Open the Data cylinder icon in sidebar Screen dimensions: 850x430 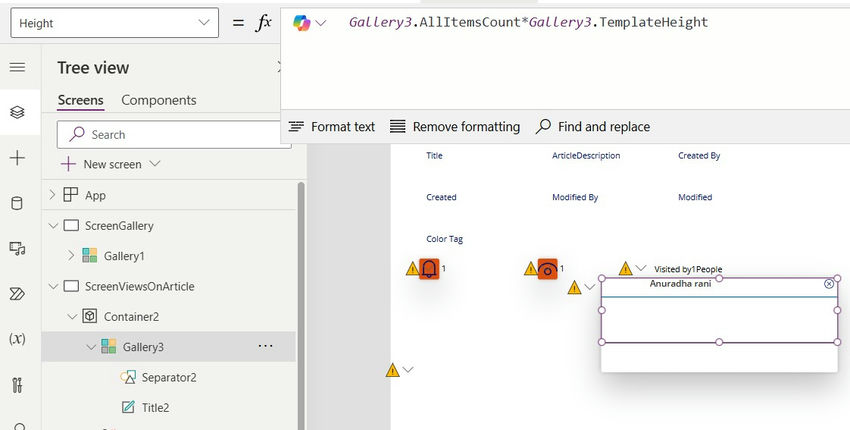coord(17,203)
